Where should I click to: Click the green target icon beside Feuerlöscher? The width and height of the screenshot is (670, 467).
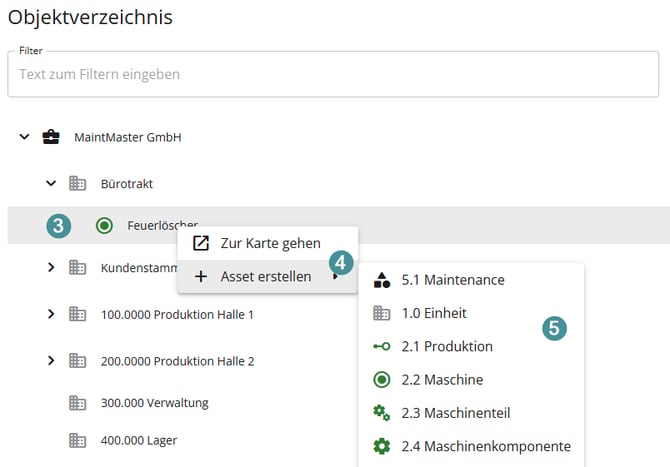click(104, 225)
